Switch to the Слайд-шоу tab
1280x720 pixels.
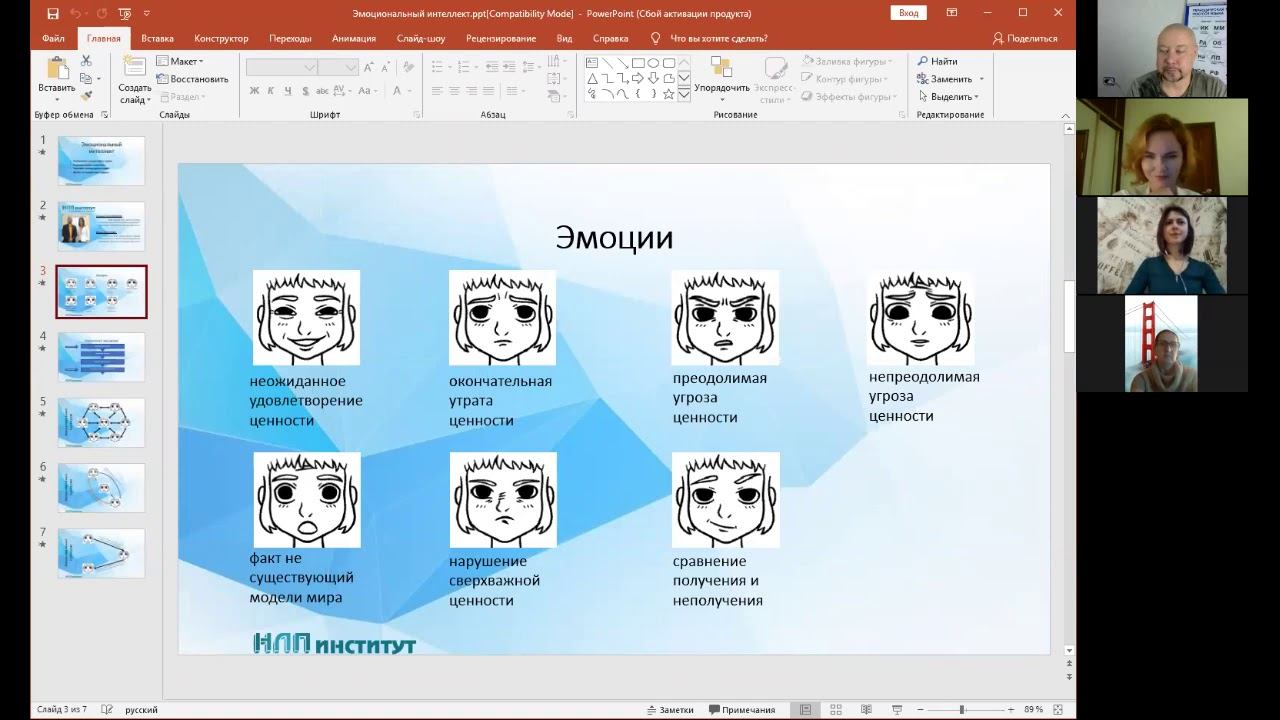click(421, 38)
